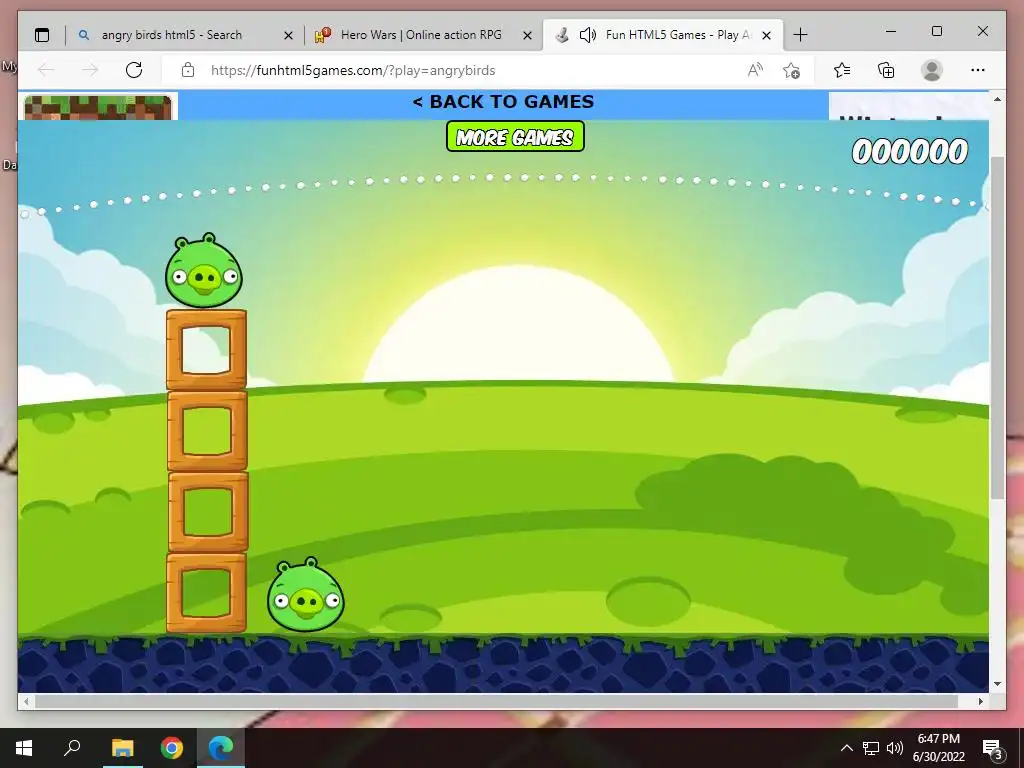
Task: Click the Minecraft thumbnail ad
Action: pos(98,107)
